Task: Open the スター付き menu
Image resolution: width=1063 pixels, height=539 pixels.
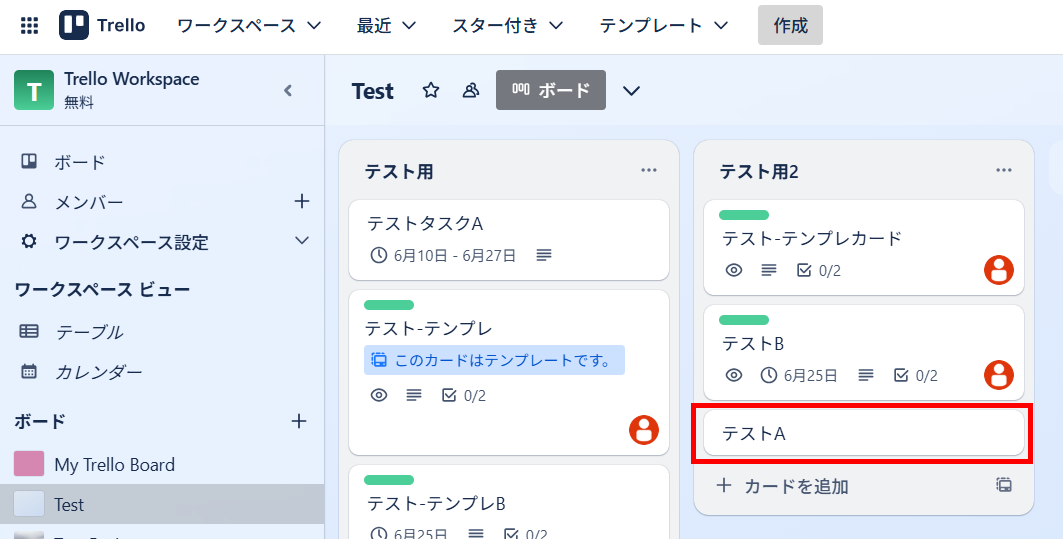Action: point(507,26)
